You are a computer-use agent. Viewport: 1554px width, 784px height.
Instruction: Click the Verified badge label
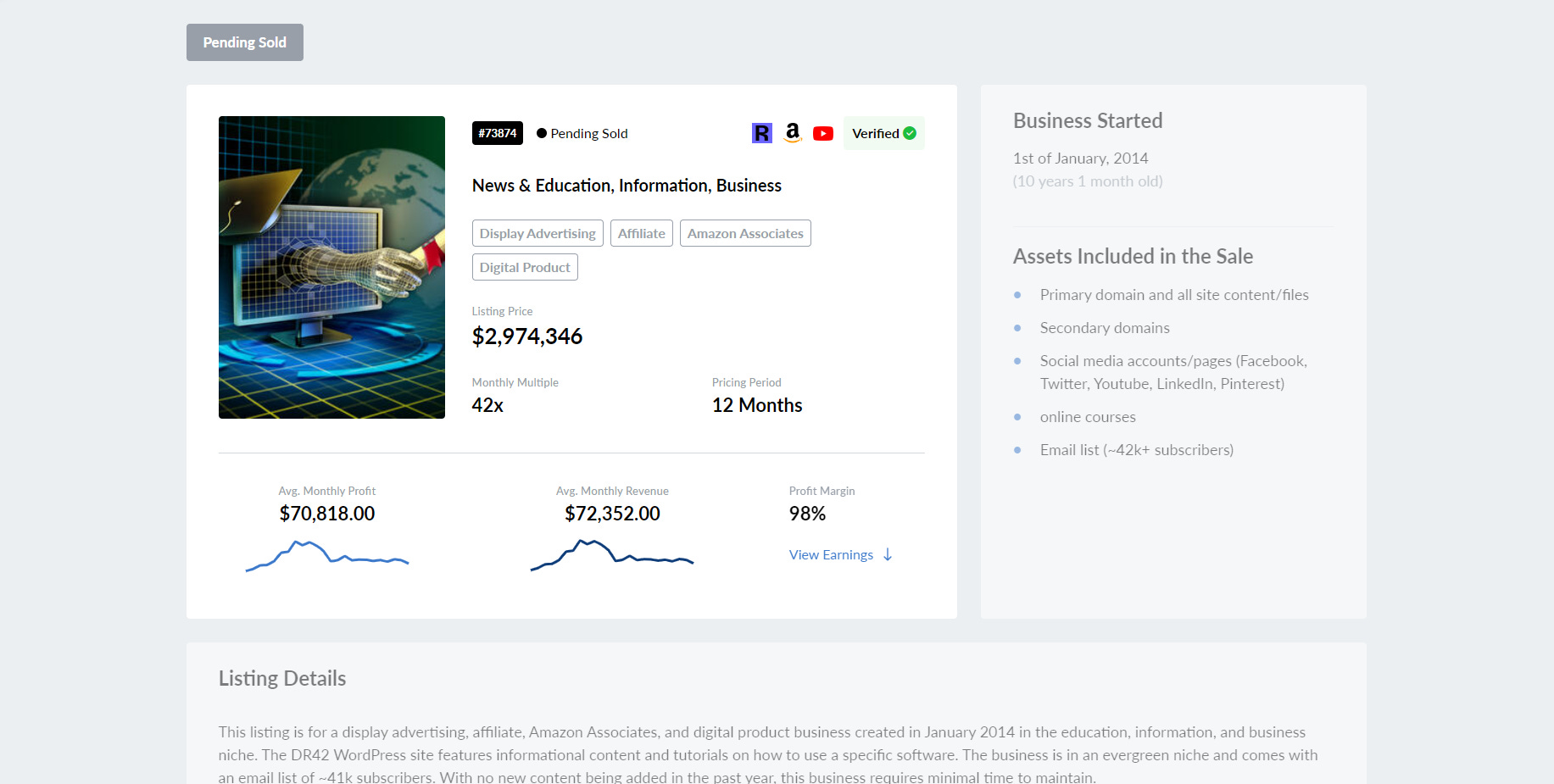[884, 133]
